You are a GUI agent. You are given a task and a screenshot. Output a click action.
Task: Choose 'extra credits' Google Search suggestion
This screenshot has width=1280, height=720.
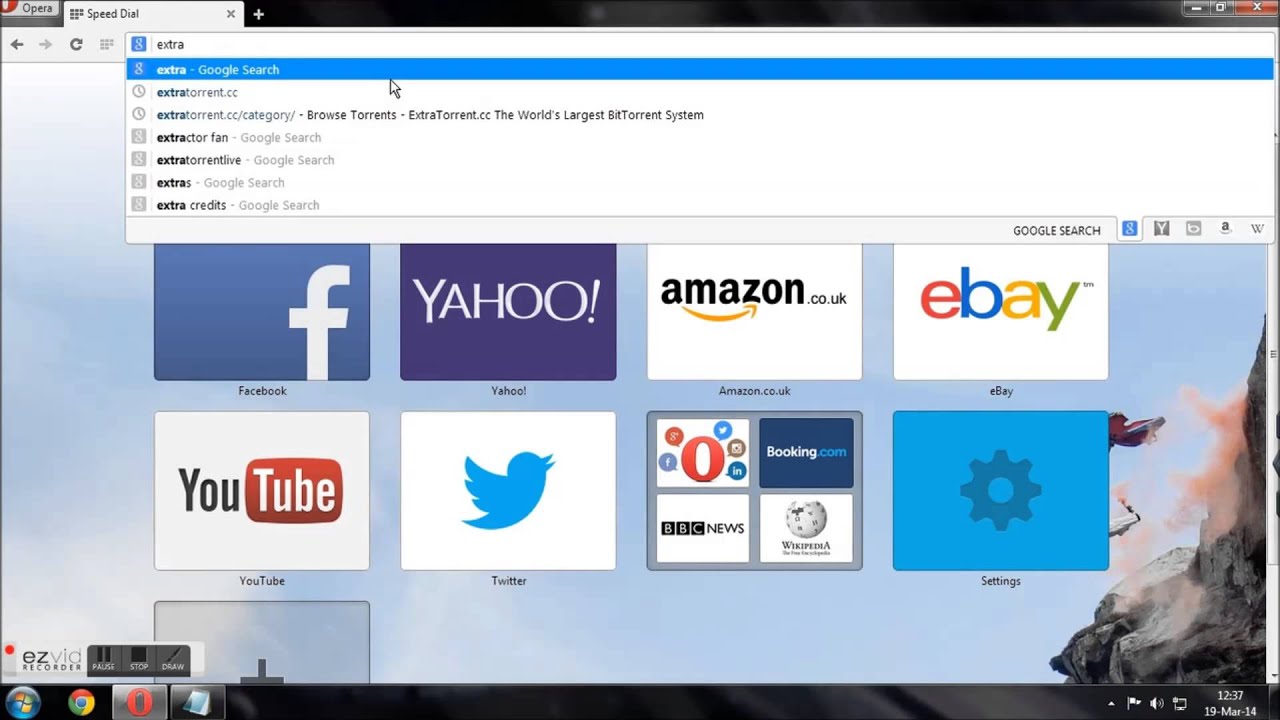pyautogui.click(x=700, y=205)
